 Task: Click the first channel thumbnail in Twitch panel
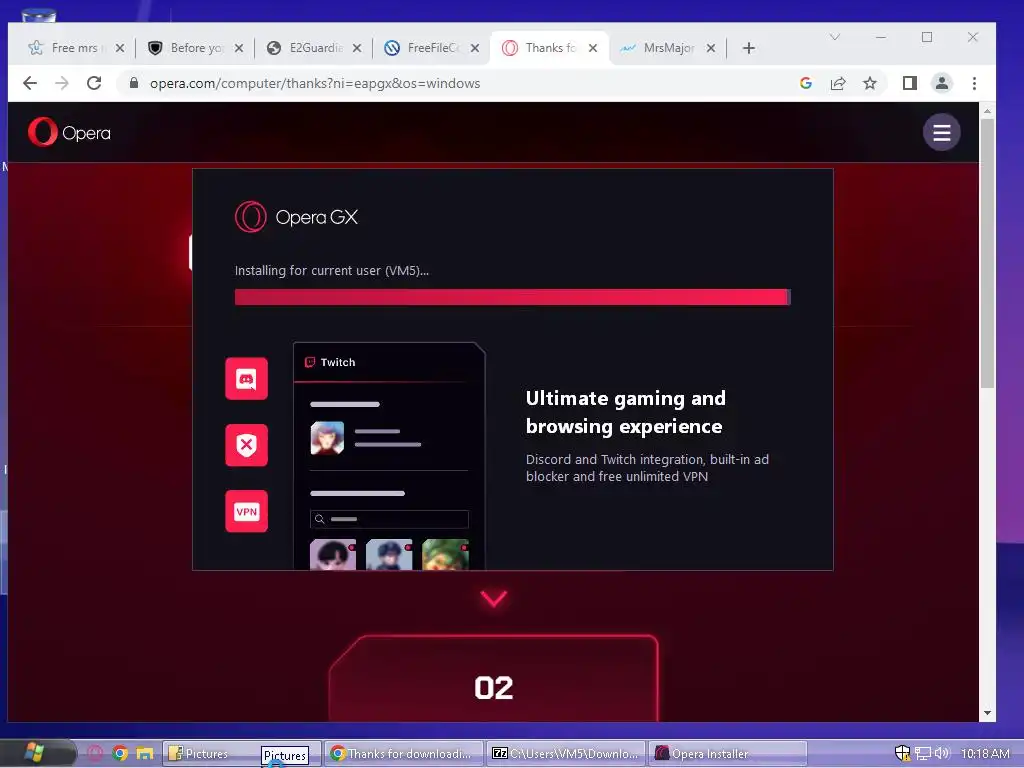[x=333, y=554]
